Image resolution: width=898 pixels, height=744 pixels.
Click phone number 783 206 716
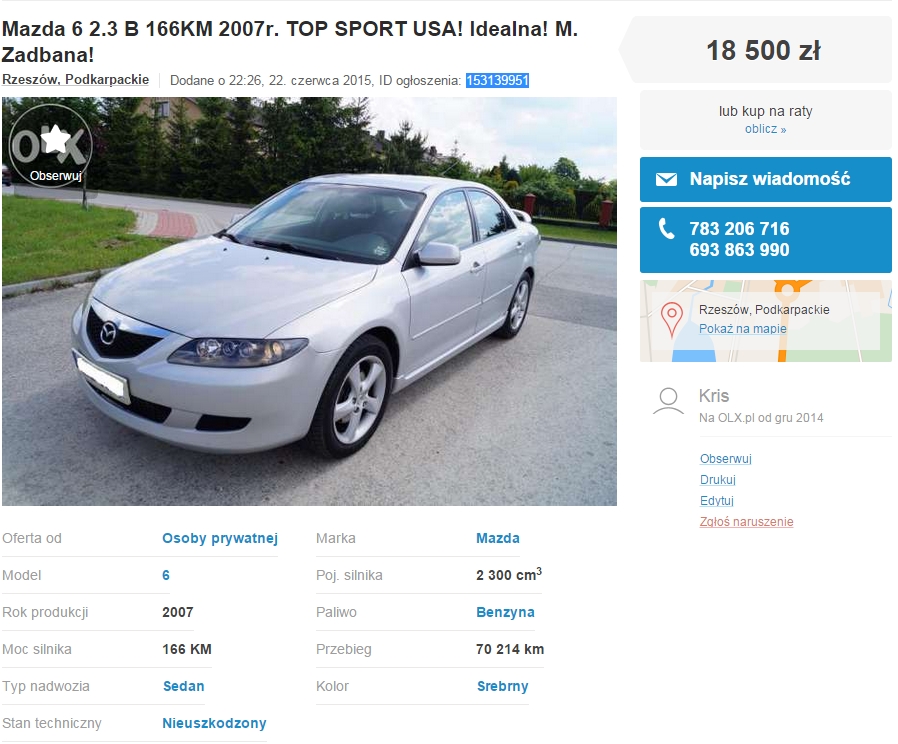(739, 229)
